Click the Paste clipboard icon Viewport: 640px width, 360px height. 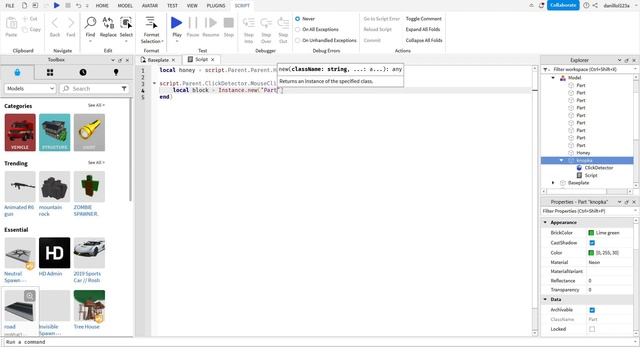pyautogui.click(x=11, y=24)
